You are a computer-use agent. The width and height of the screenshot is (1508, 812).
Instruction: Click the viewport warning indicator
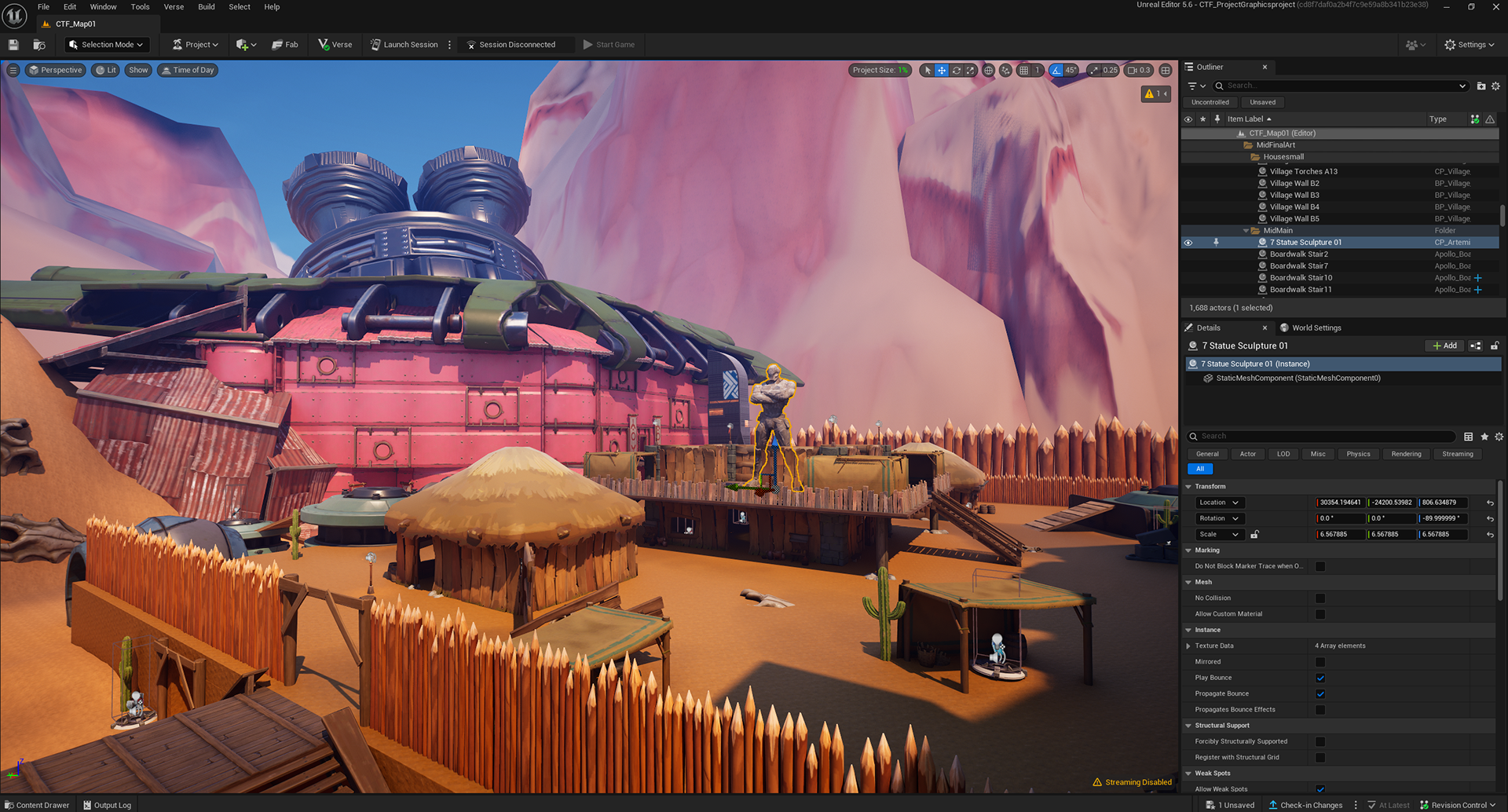pyautogui.click(x=1155, y=93)
